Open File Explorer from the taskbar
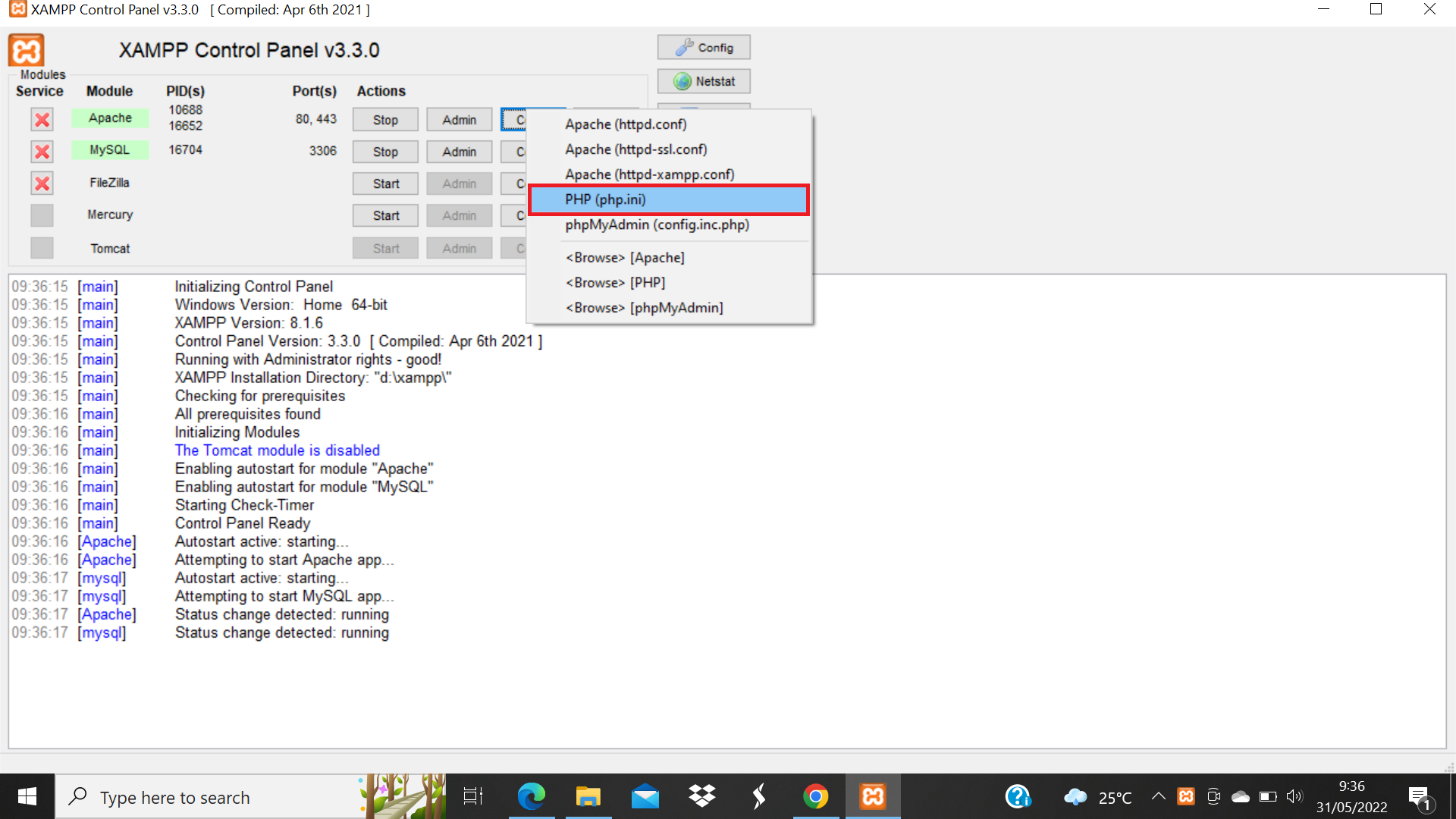The height and width of the screenshot is (819, 1456). [x=588, y=797]
